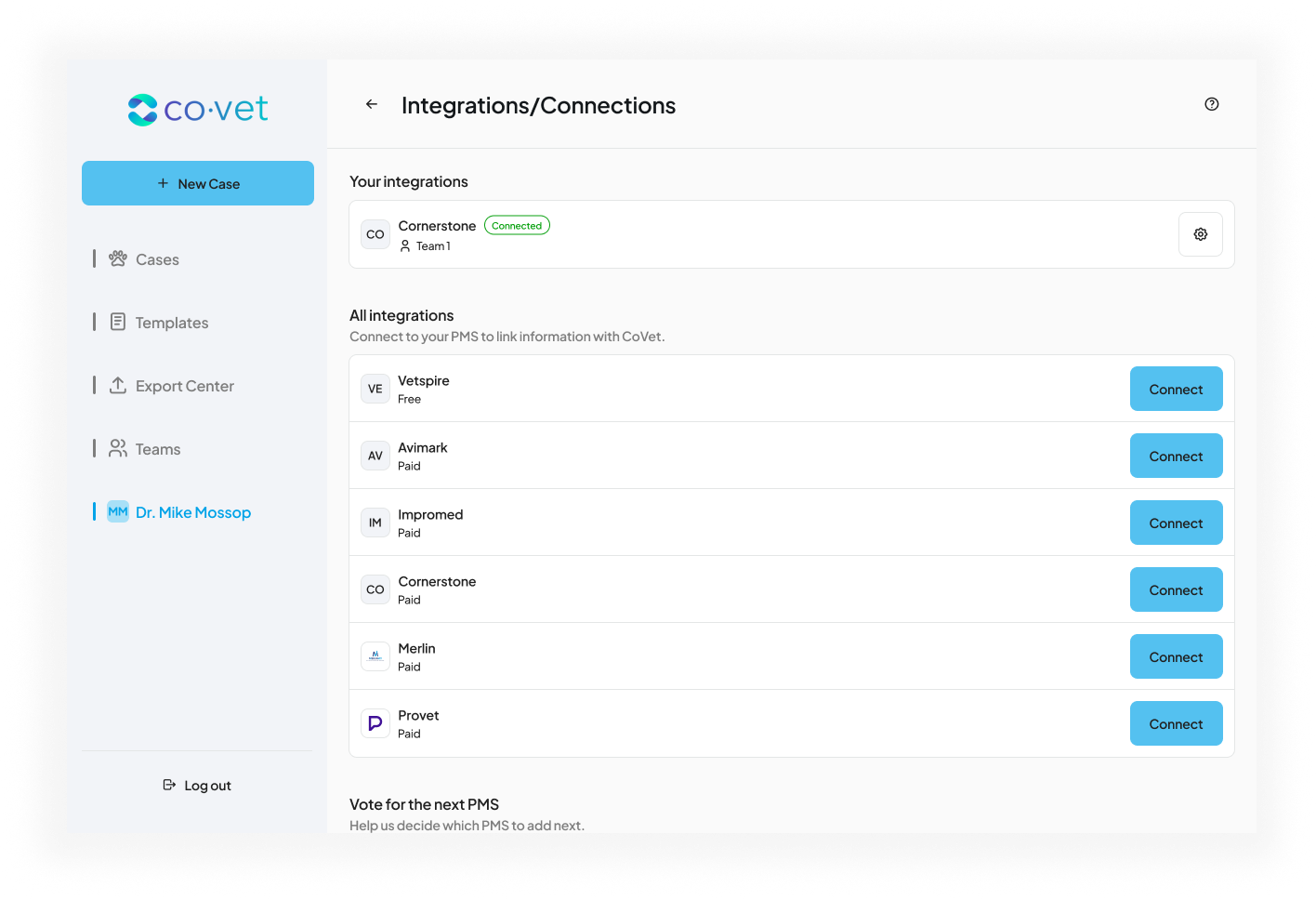Viewport: 1316px width, 900px height.
Task: Click the Export Center upload icon
Action: 118,385
